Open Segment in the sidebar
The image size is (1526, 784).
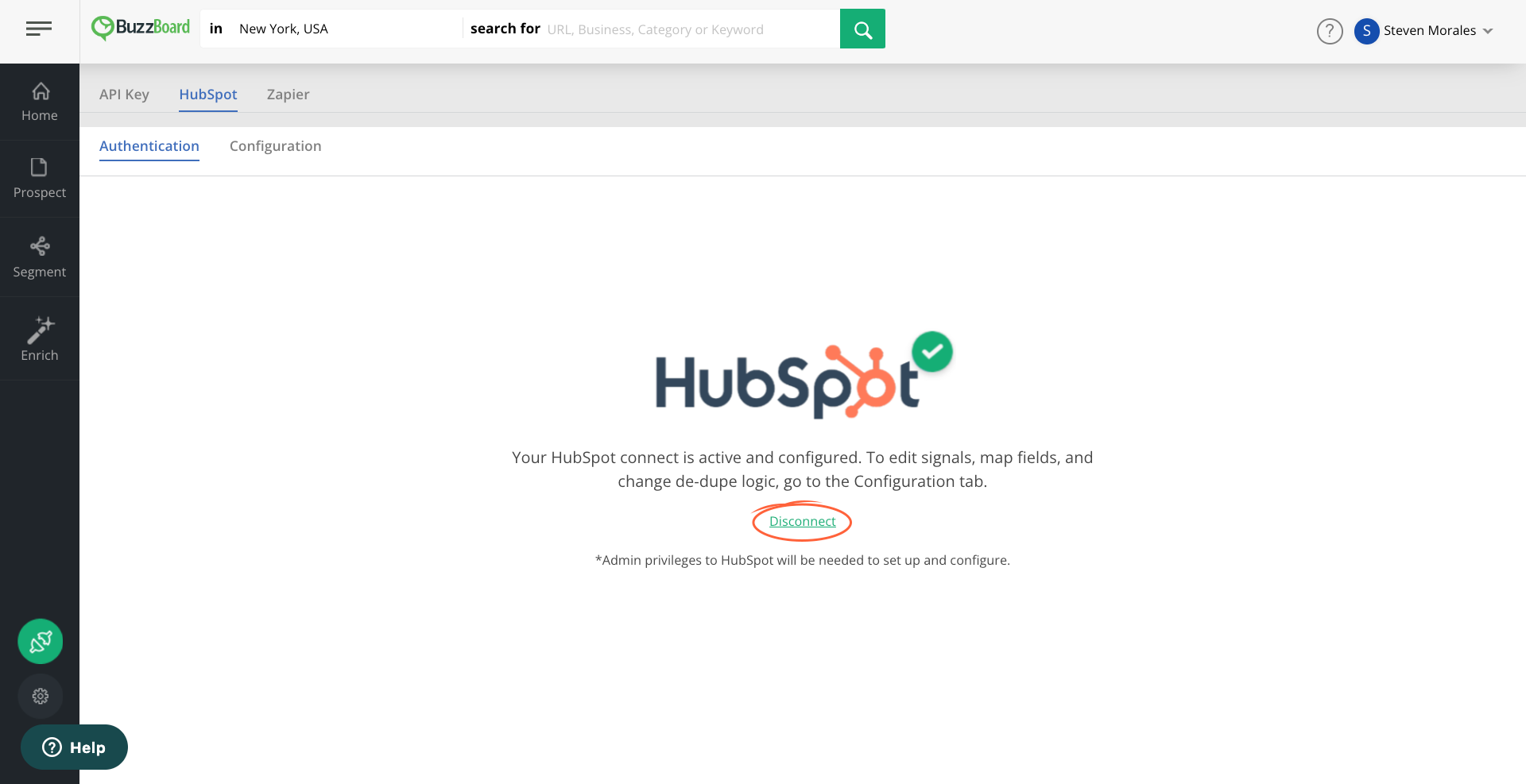click(x=40, y=257)
